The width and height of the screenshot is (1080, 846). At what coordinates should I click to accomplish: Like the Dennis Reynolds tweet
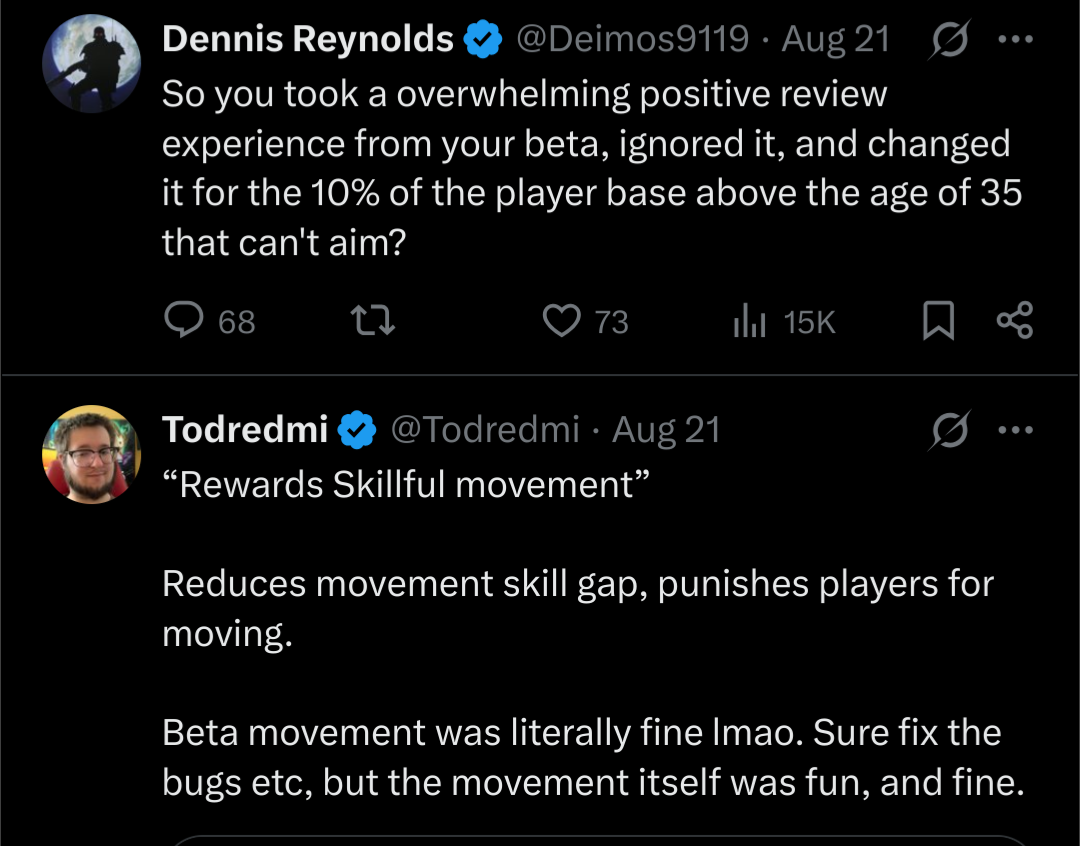click(x=562, y=321)
